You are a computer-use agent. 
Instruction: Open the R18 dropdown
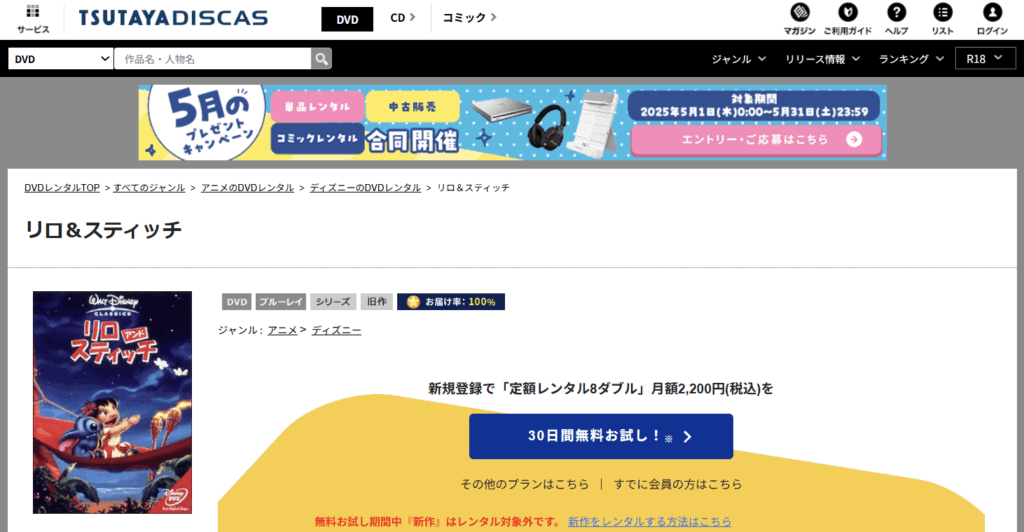(985, 59)
